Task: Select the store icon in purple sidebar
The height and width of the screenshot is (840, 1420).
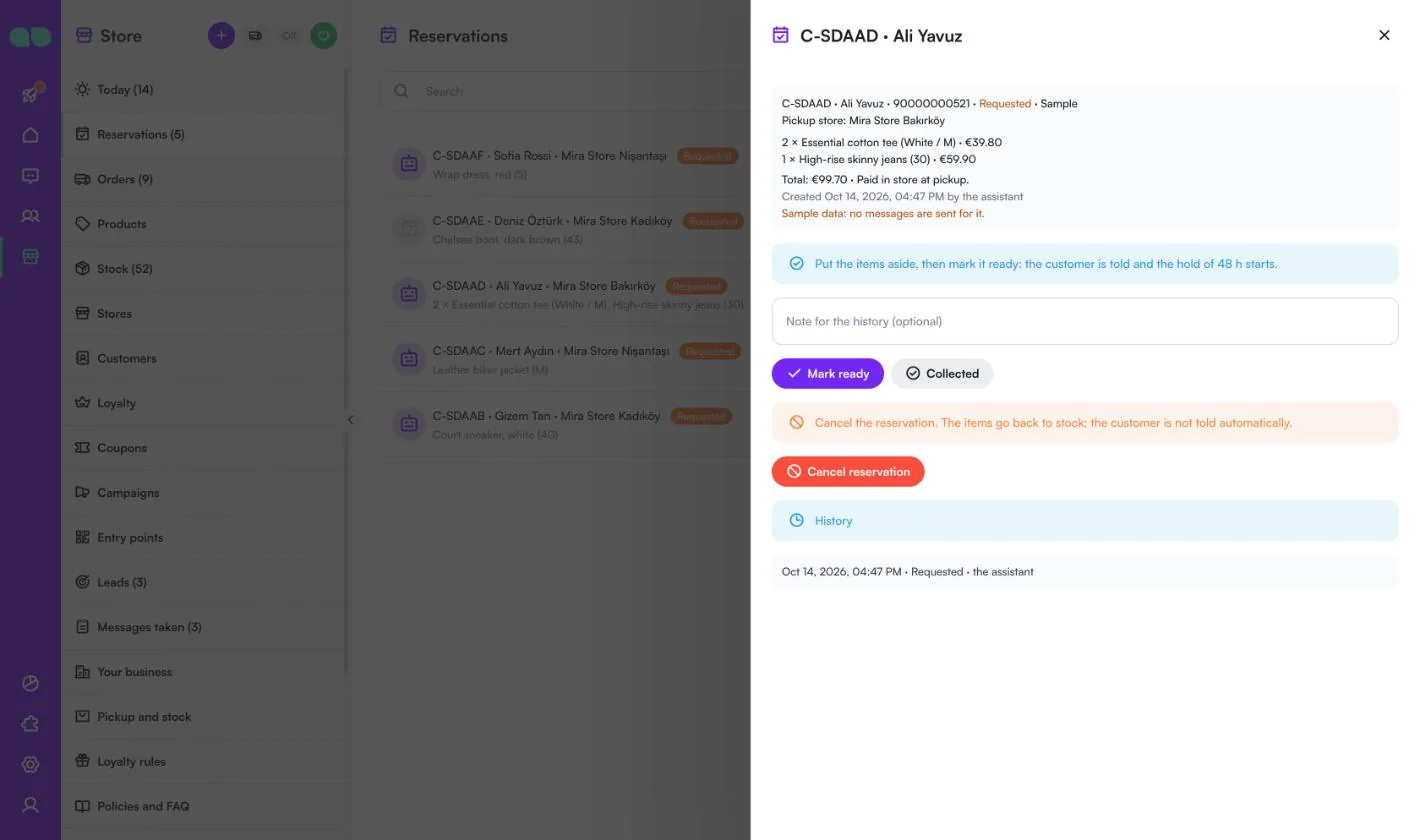Action: (x=30, y=257)
